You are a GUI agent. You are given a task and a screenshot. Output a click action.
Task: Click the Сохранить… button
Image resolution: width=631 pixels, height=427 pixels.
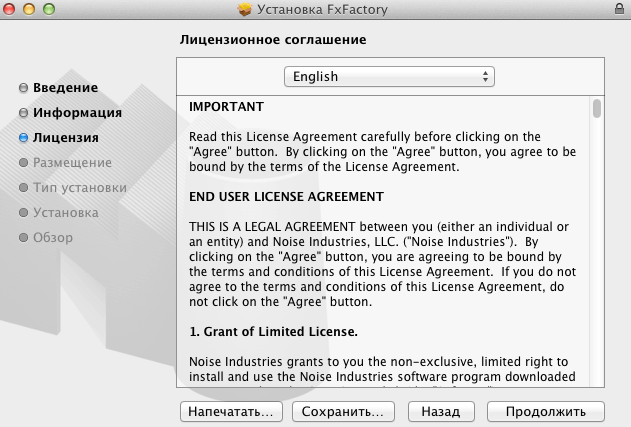343,411
